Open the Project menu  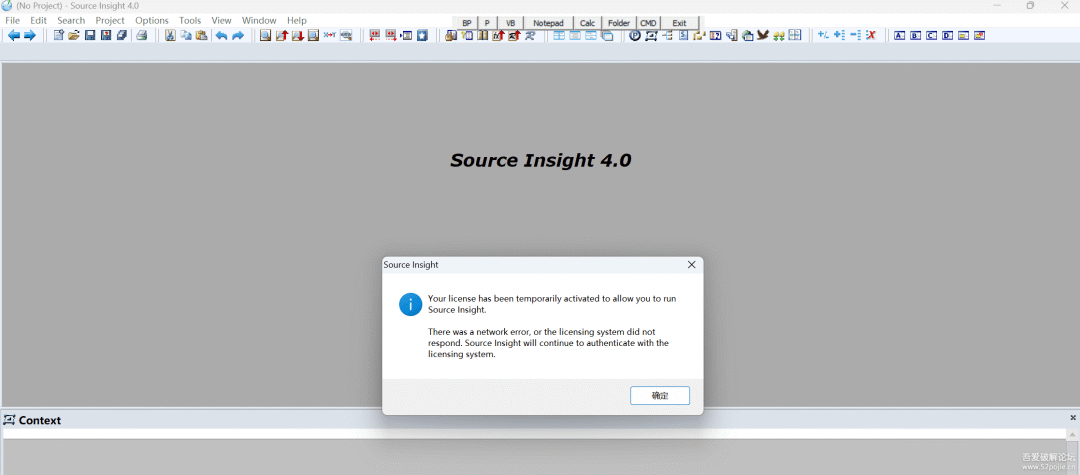tap(110, 20)
